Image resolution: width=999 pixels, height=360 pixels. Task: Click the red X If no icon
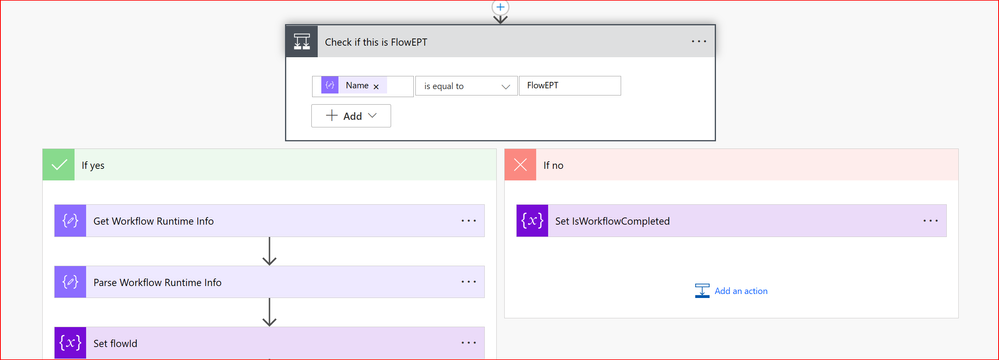521,165
